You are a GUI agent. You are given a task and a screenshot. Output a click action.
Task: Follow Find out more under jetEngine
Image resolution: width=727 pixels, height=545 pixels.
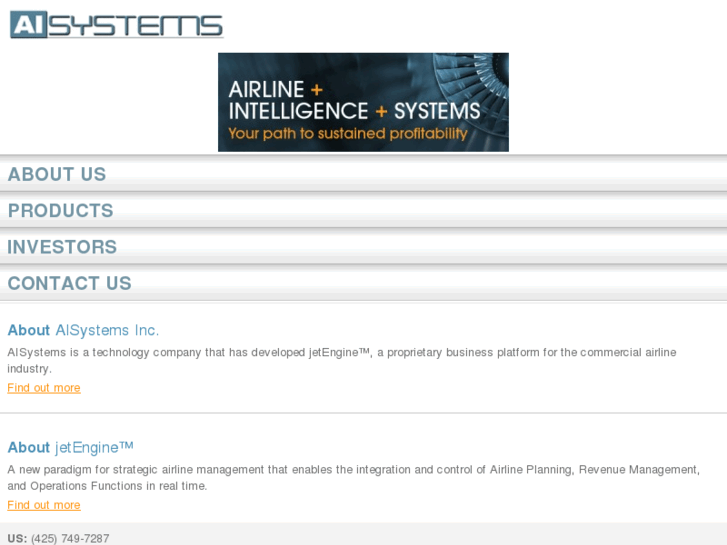44,505
